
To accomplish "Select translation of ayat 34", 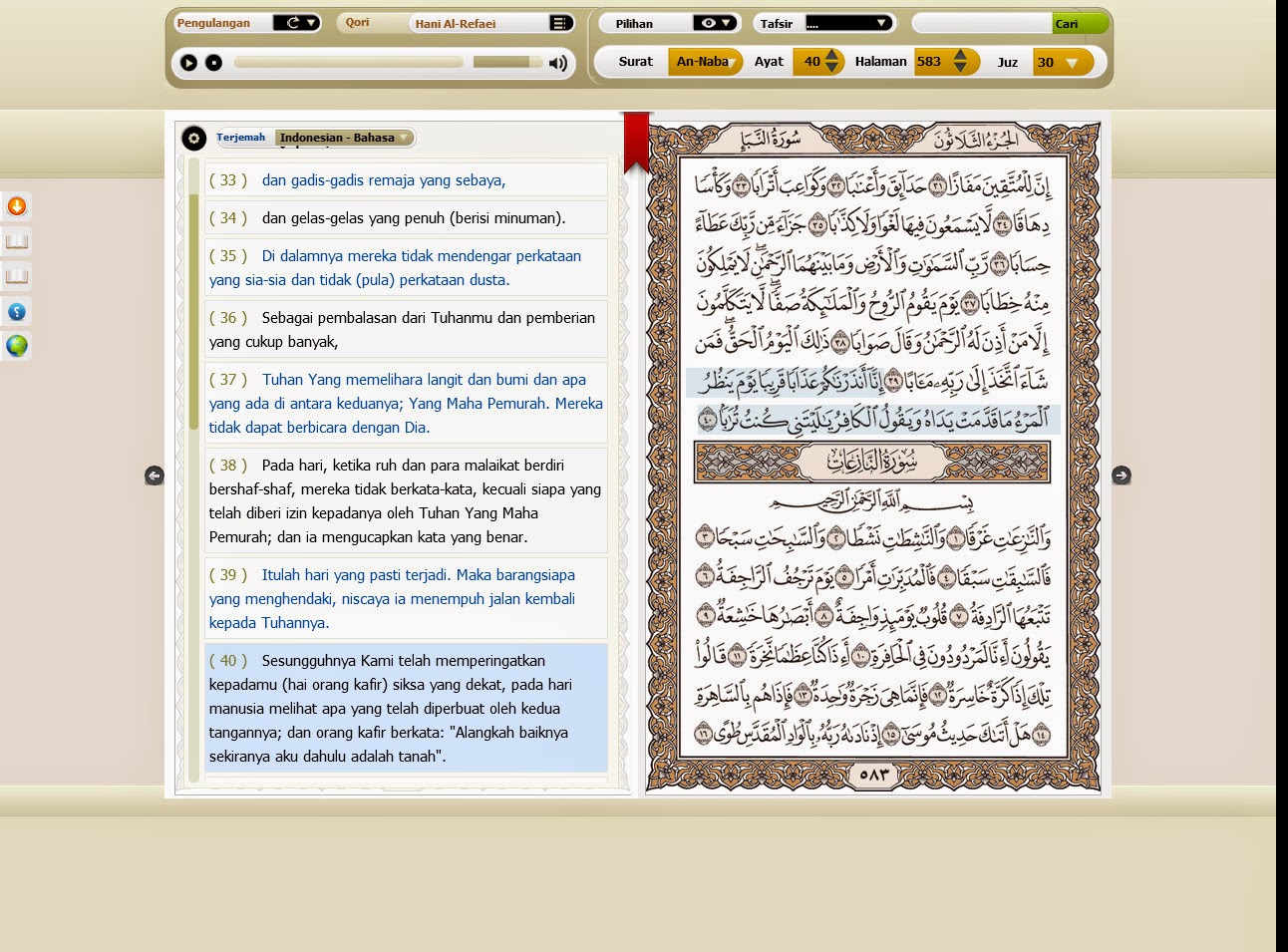I will click(406, 217).
